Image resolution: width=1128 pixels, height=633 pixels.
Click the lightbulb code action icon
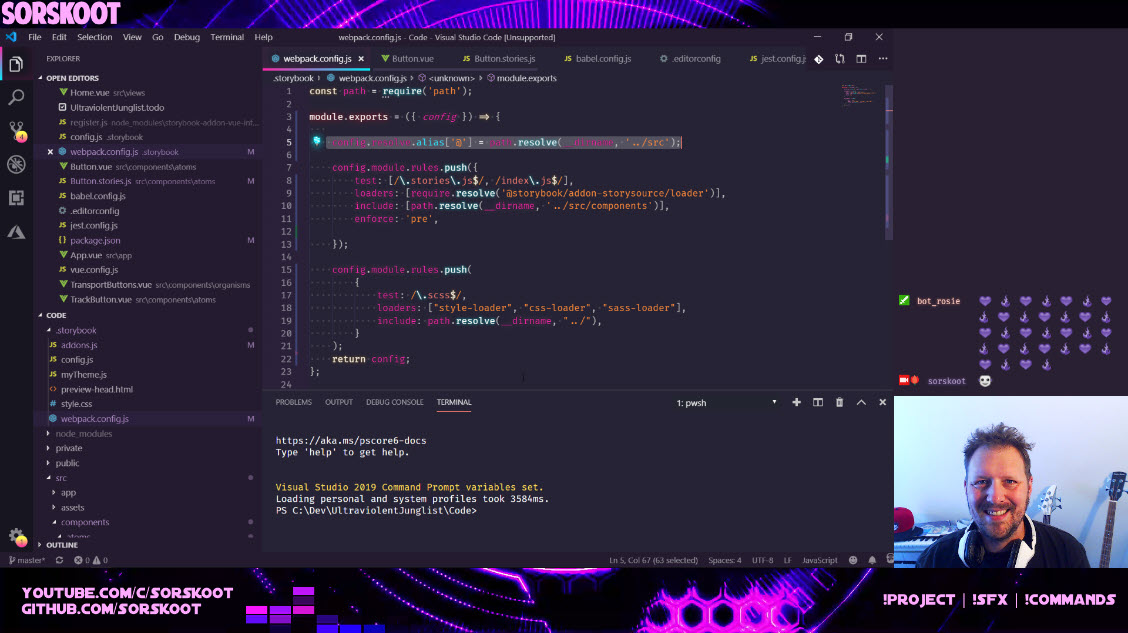point(317,141)
